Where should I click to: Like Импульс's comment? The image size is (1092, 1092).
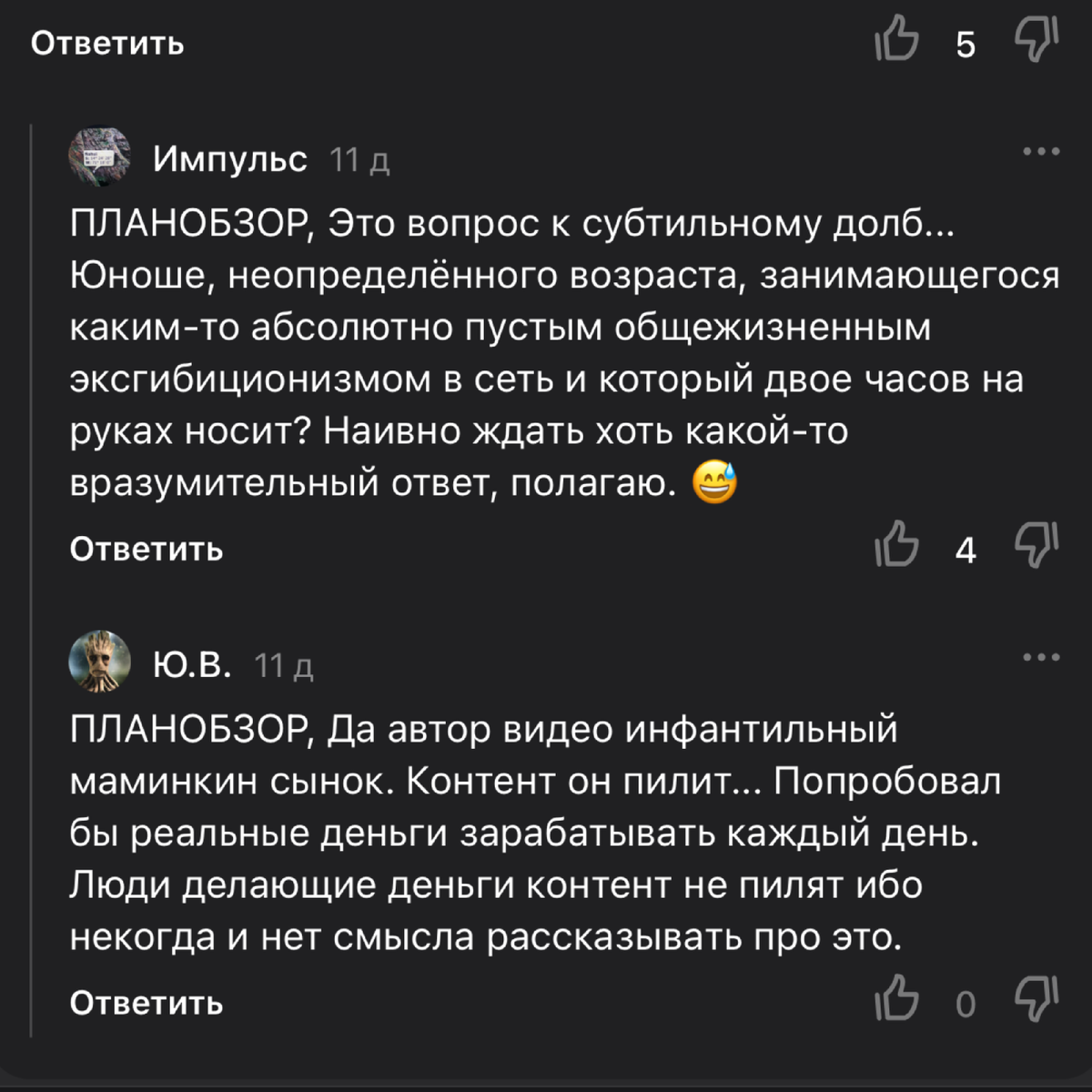896,546
